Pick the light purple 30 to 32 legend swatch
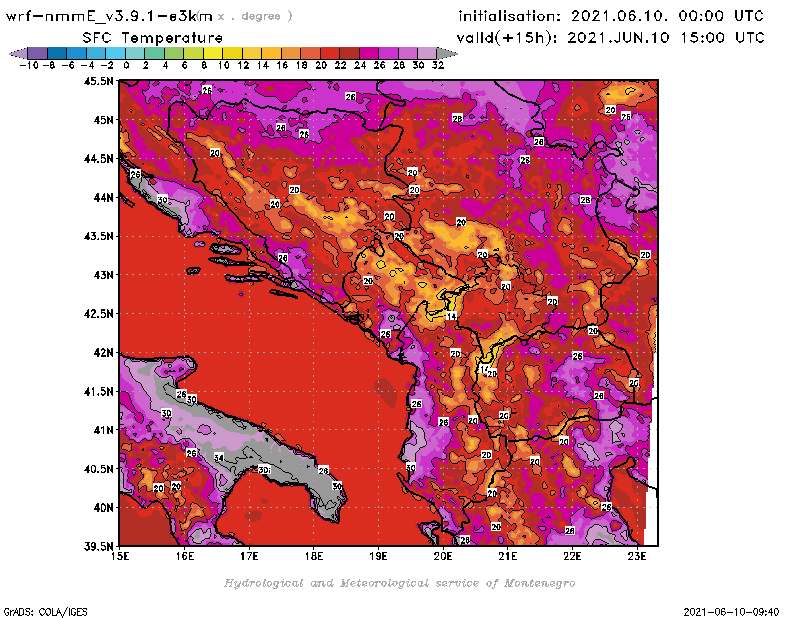 (428, 53)
